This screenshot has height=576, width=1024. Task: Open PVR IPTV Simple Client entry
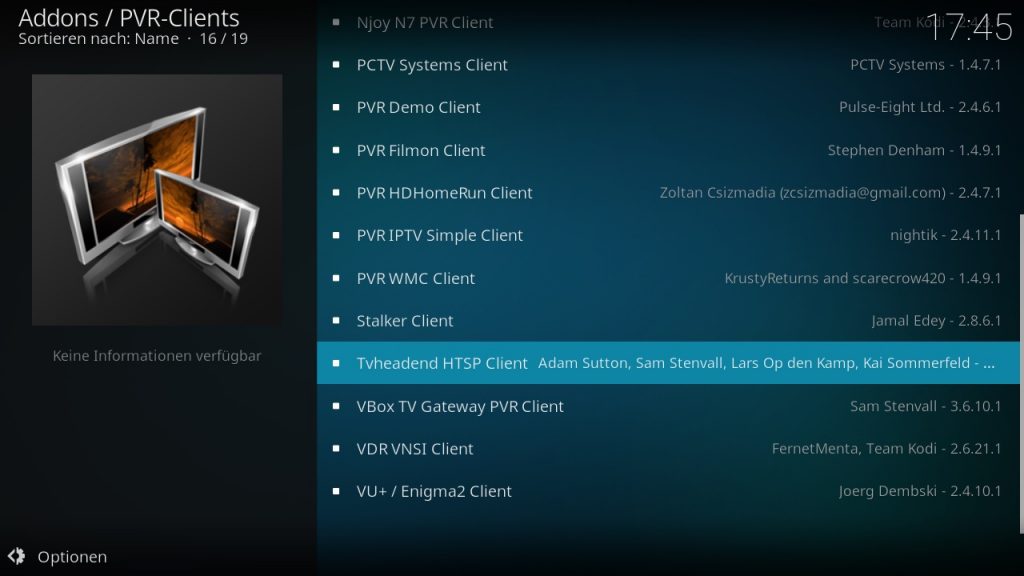(668, 235)
